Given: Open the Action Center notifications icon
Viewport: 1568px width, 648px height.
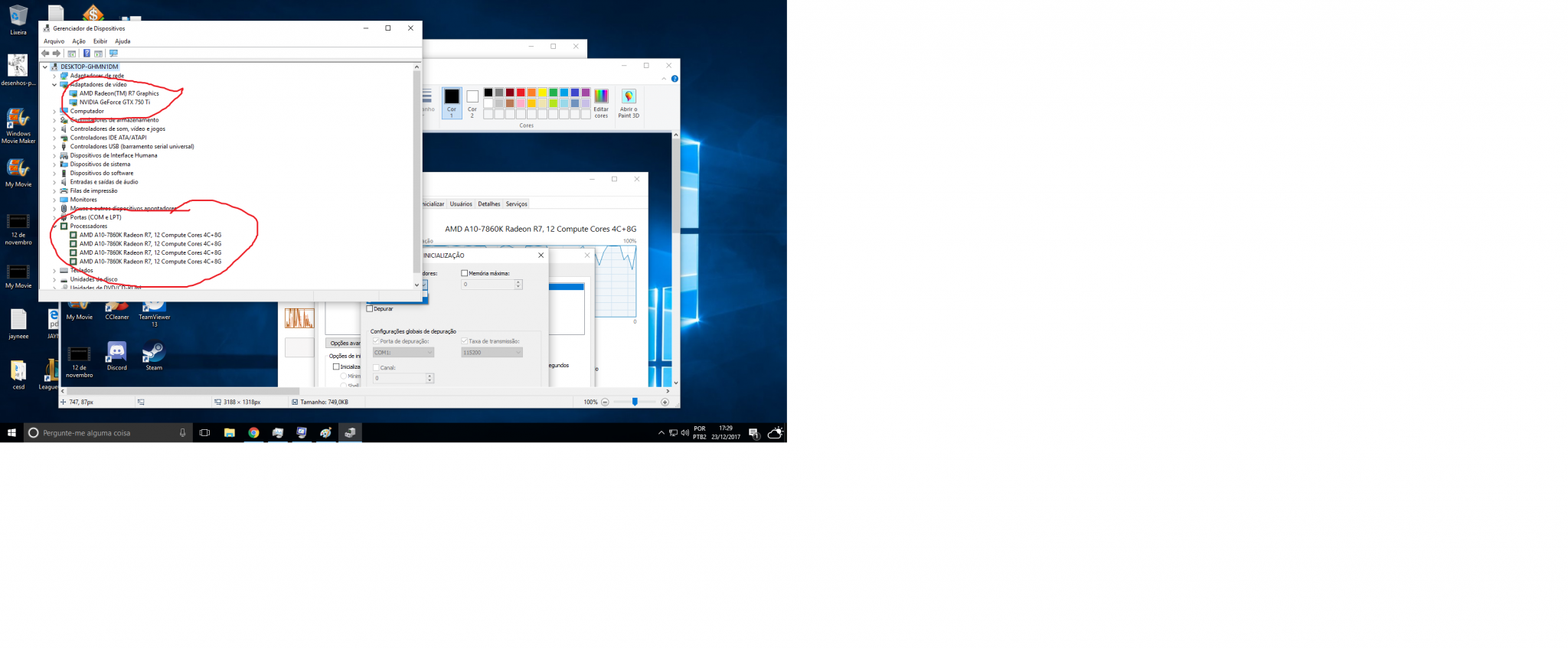Looking at the screenshot, I should coord(753,433).
